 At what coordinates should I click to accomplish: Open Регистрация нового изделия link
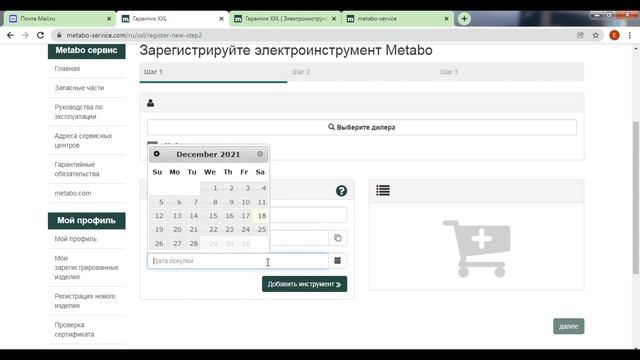pos(85,301)
